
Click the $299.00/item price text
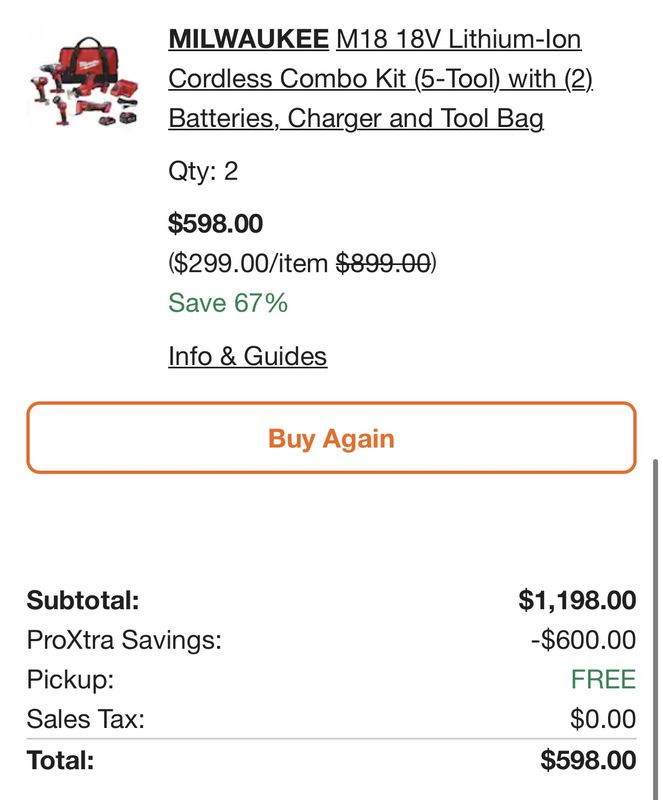tap(249, 263)
